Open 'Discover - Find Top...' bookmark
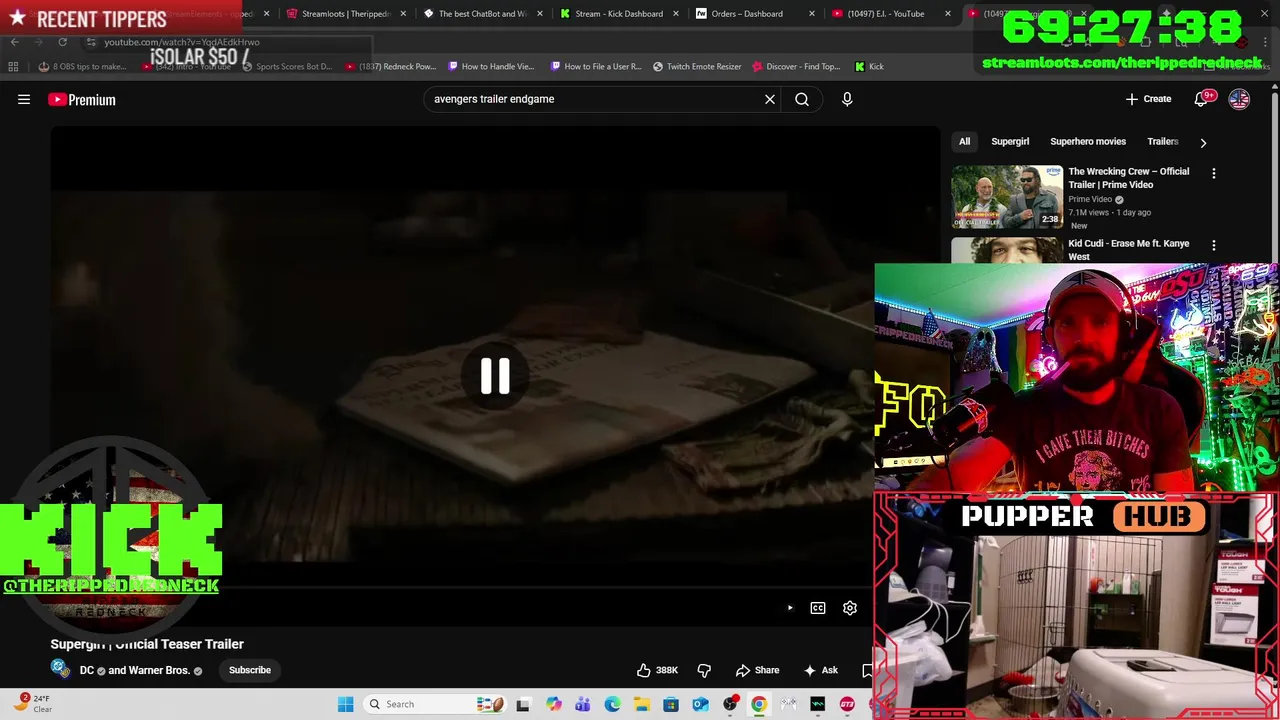Image resolution: width=1280 pixels, height=720 pixels. (x=796, y=66)
